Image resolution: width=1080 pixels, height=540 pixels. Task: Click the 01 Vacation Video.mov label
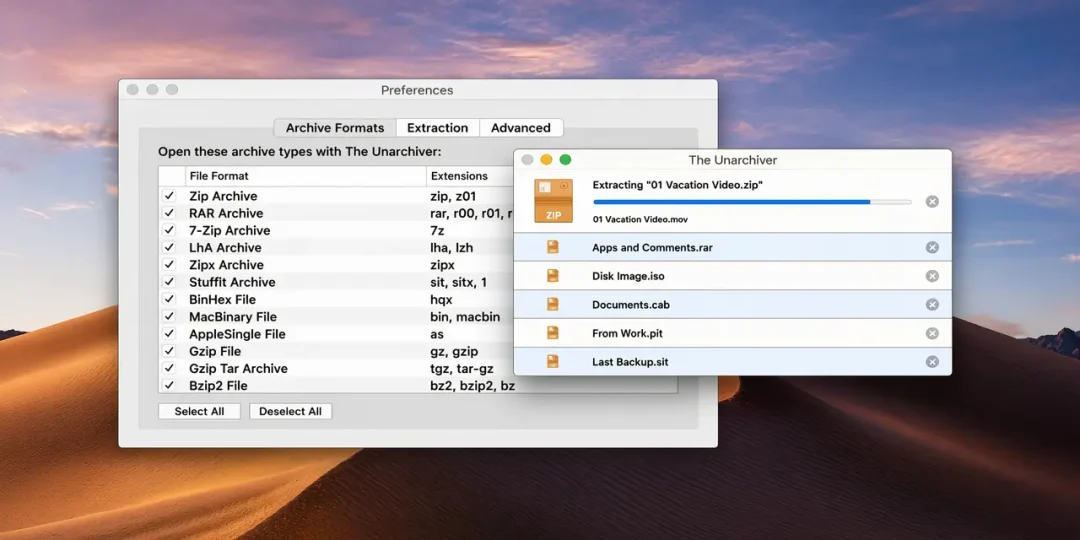[x=640, y=219]
